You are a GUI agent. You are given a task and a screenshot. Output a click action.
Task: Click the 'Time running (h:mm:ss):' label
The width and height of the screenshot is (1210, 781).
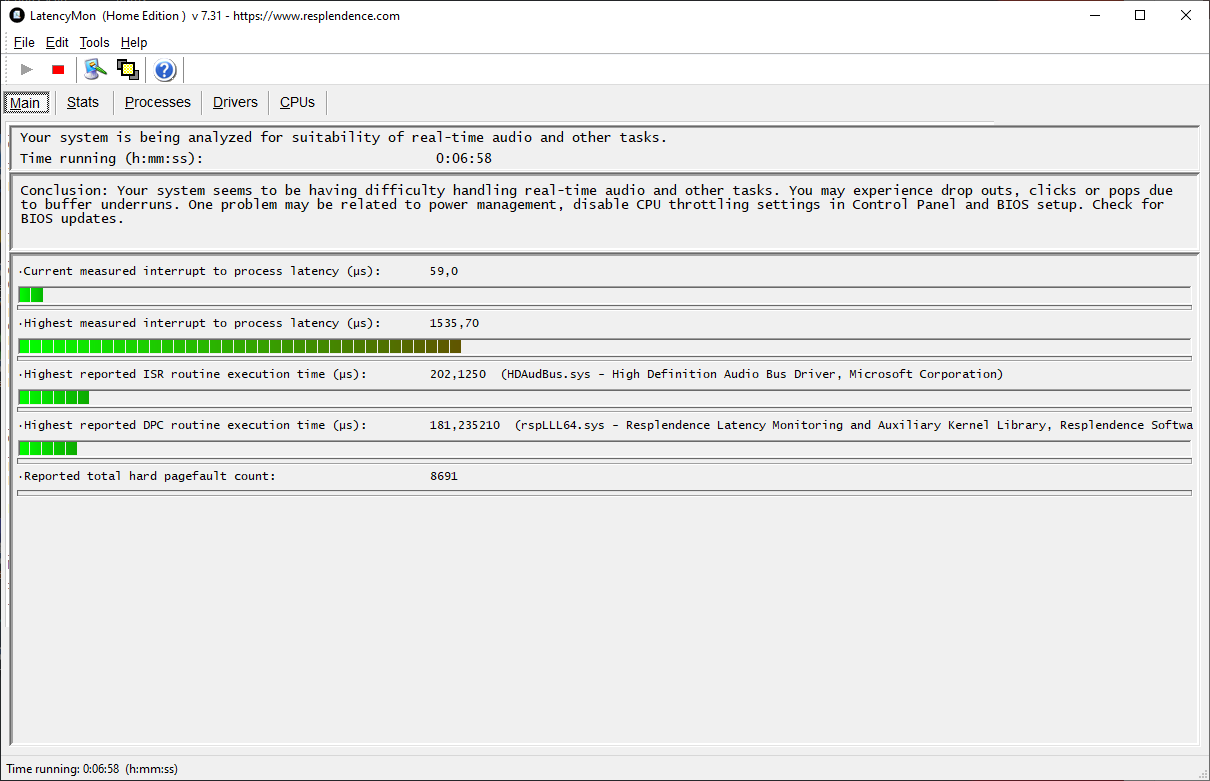pos(112,158)
